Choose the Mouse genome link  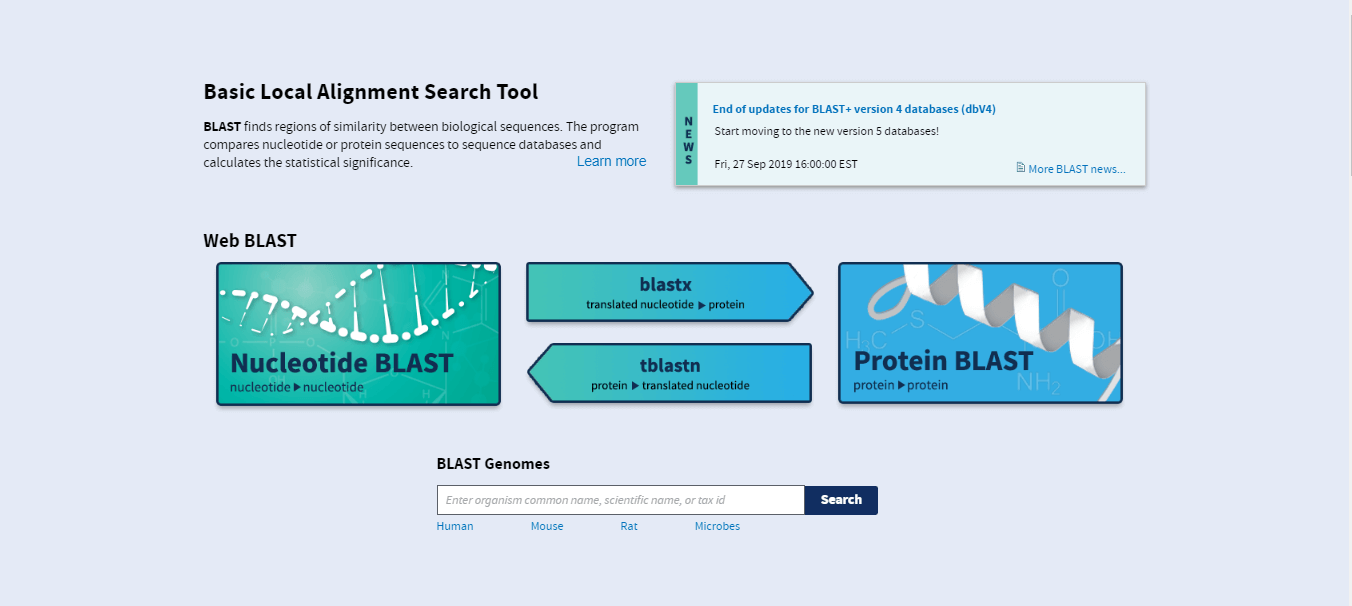click(x=547, y=526)
